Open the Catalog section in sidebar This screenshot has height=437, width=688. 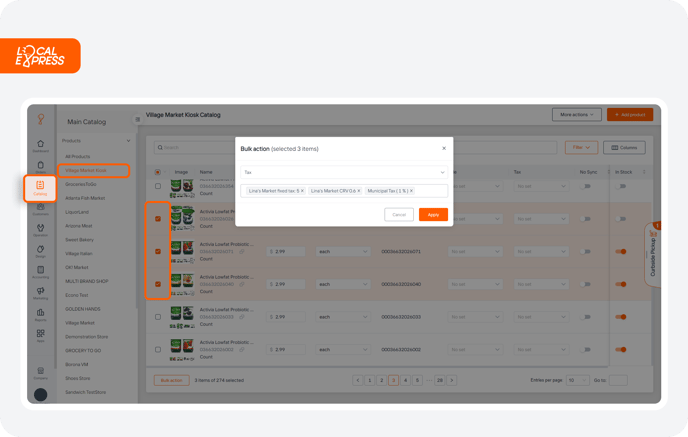coord(40,188)
